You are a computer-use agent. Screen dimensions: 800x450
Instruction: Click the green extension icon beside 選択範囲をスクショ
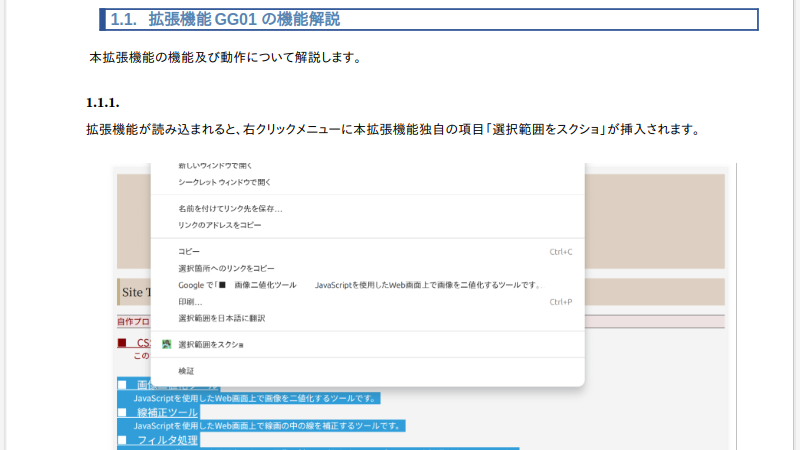pos(167,344)
